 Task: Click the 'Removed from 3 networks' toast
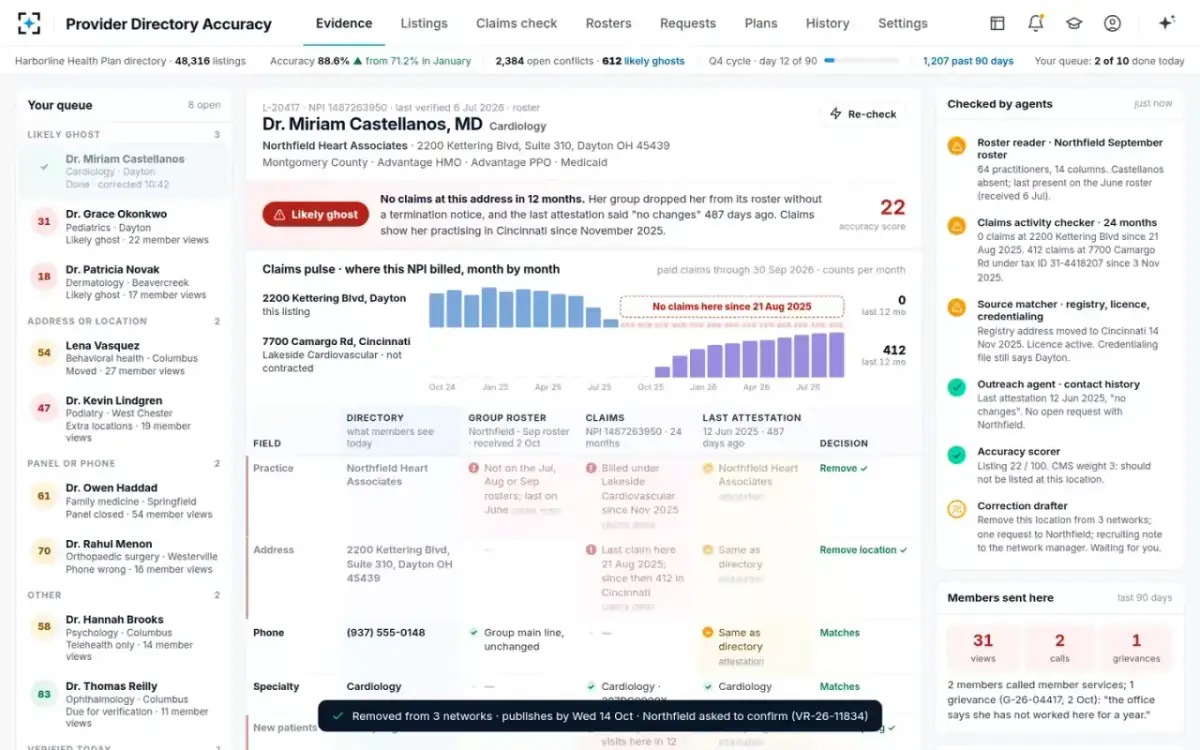pyautogui.click(x=600, y=716)
